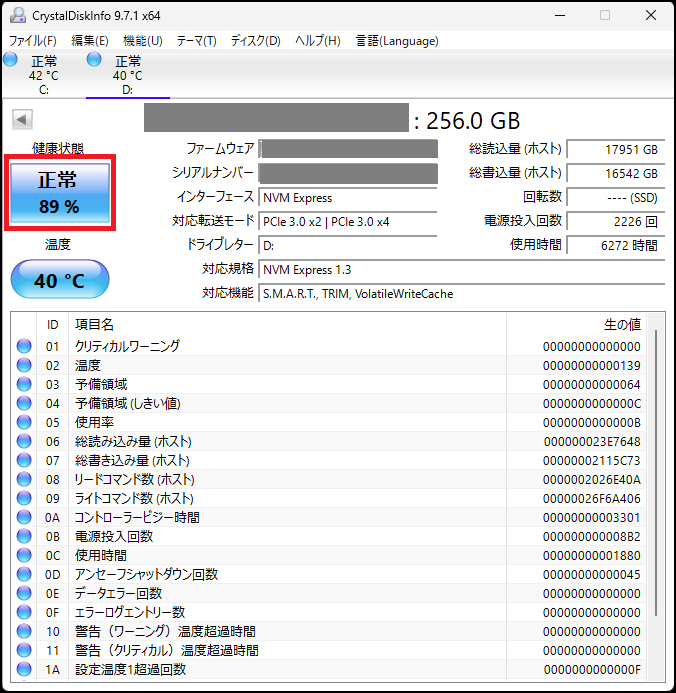The height and width of the screenshot is (693, 676).
Task: Click raw value 0000000003301
Action: (x=592, y=518)
